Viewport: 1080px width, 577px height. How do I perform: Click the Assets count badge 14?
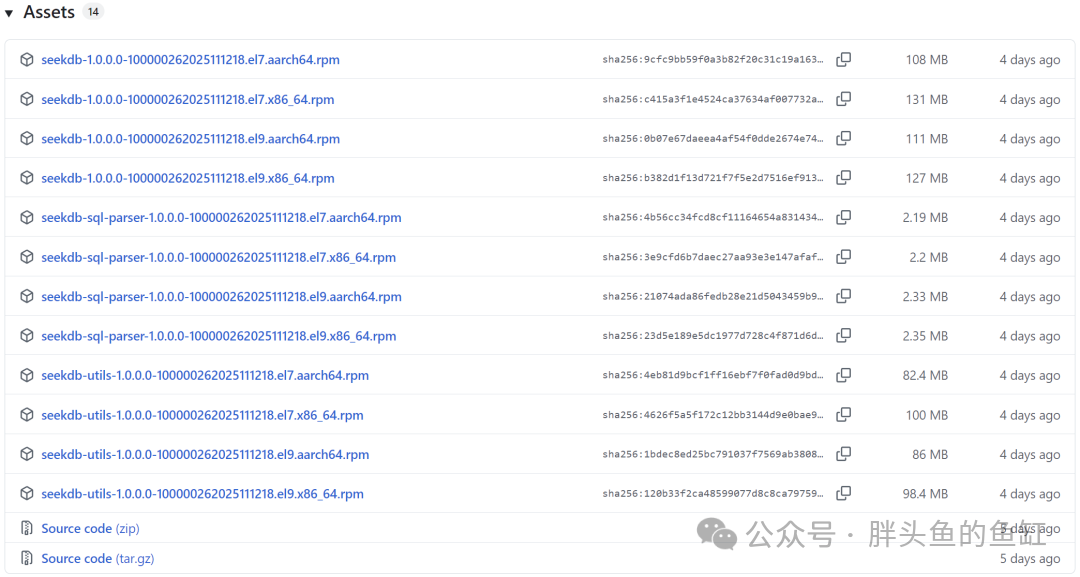click(93, 12)
